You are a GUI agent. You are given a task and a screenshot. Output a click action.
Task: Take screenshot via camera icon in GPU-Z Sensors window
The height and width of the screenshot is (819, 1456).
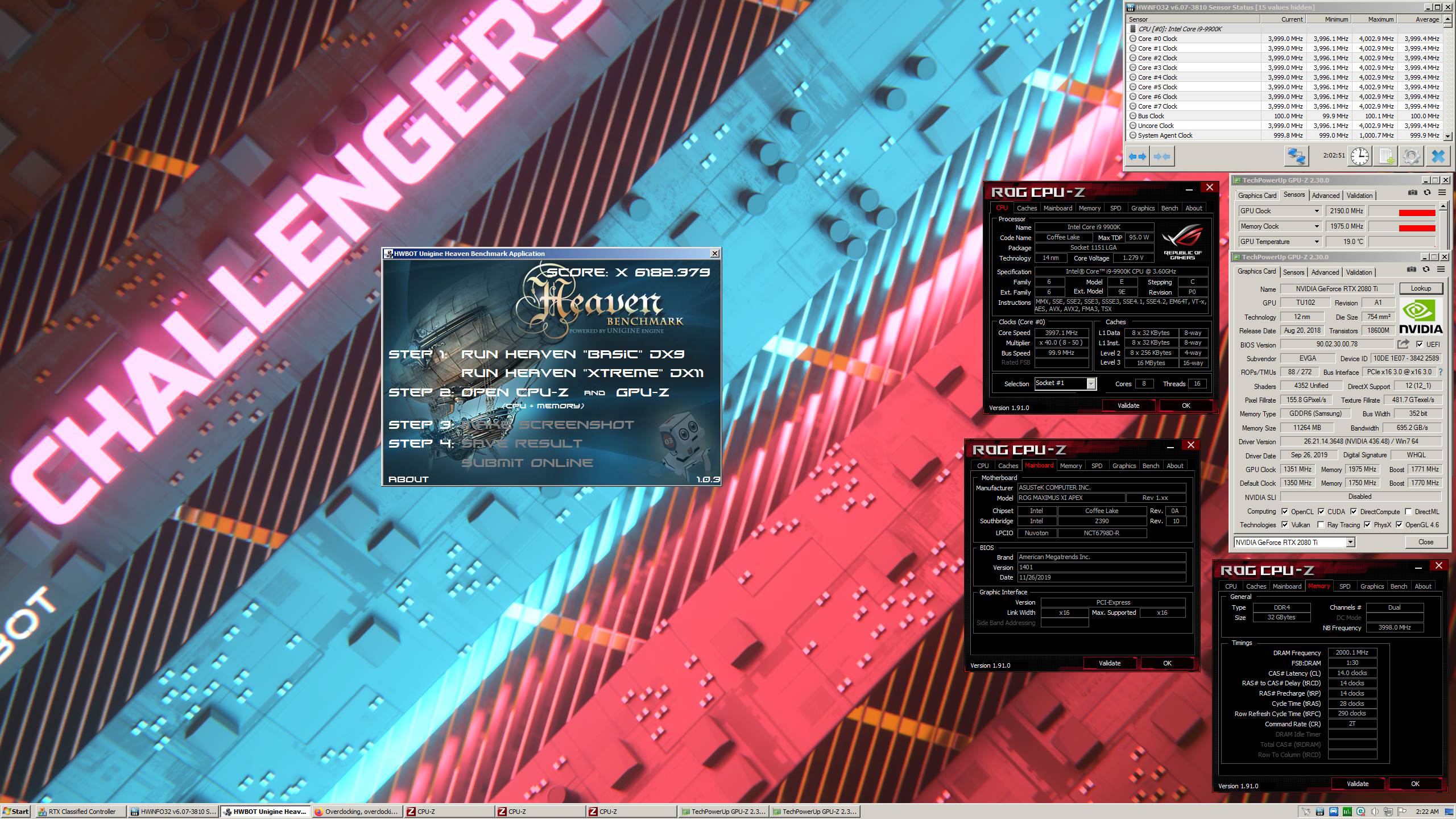[1412, 193]
